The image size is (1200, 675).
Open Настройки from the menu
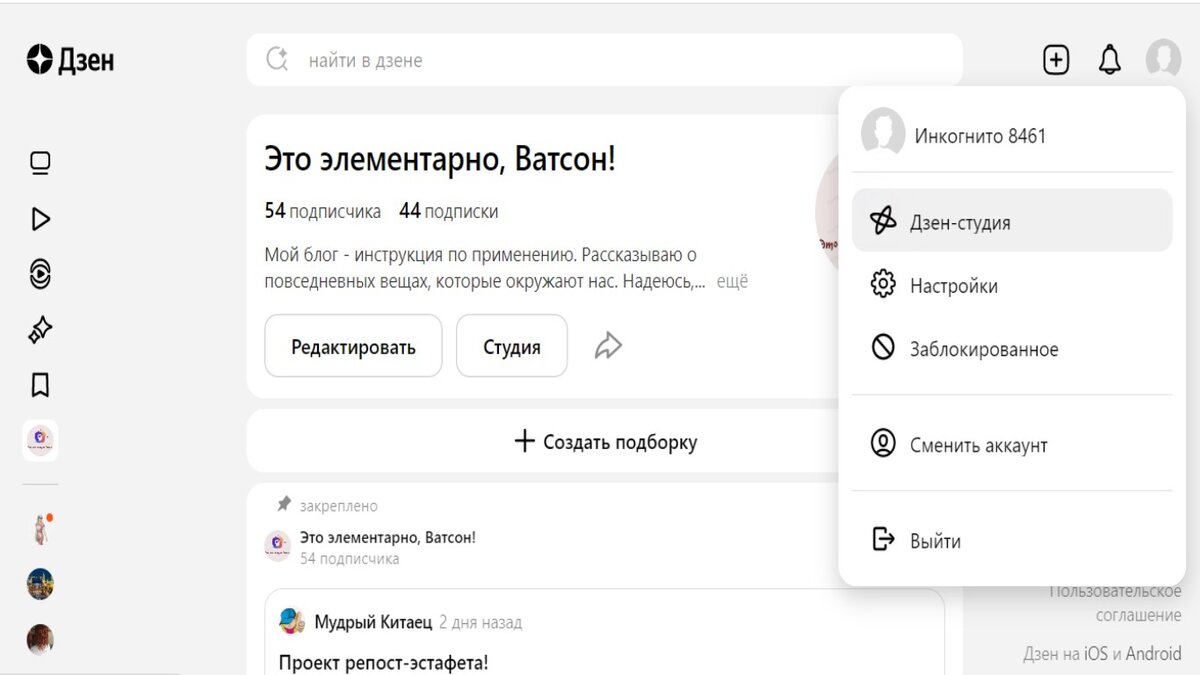pos(1011,286)
